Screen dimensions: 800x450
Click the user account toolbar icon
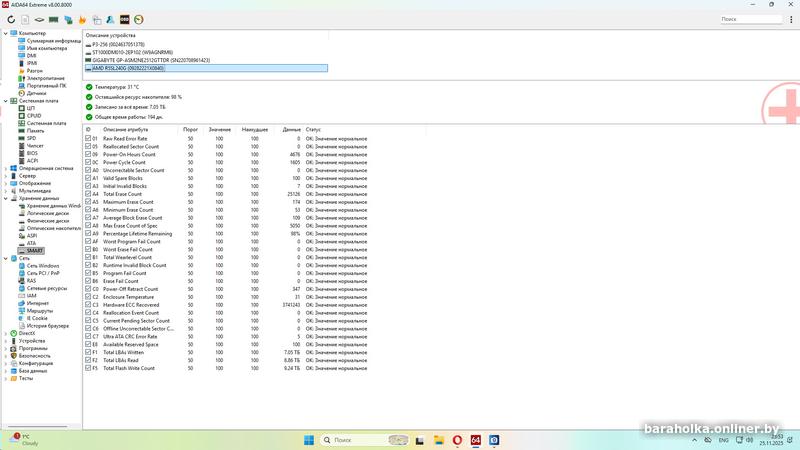tap(110, 20)
